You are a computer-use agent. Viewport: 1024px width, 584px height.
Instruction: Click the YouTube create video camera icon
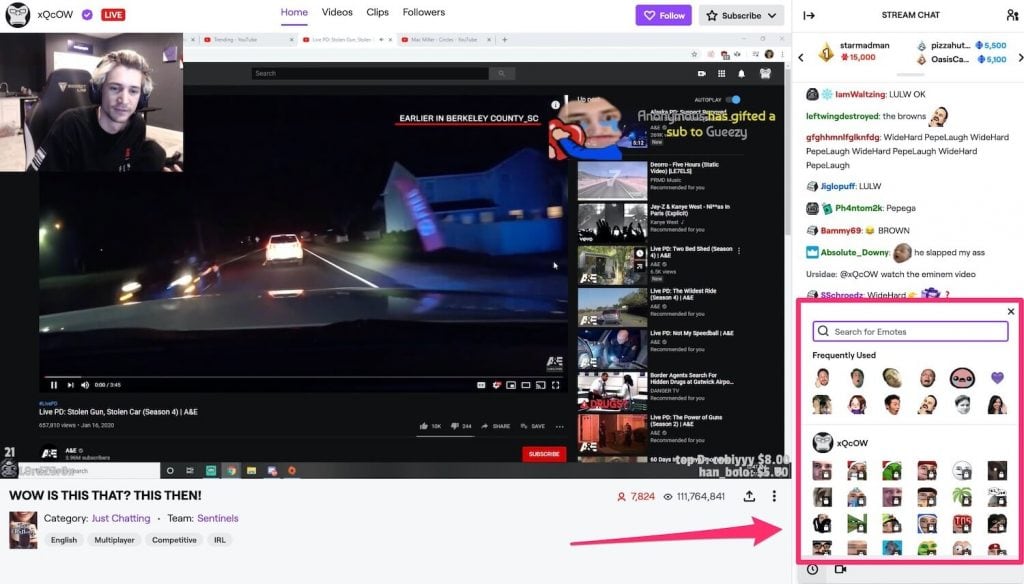click(x=701, y=74)
